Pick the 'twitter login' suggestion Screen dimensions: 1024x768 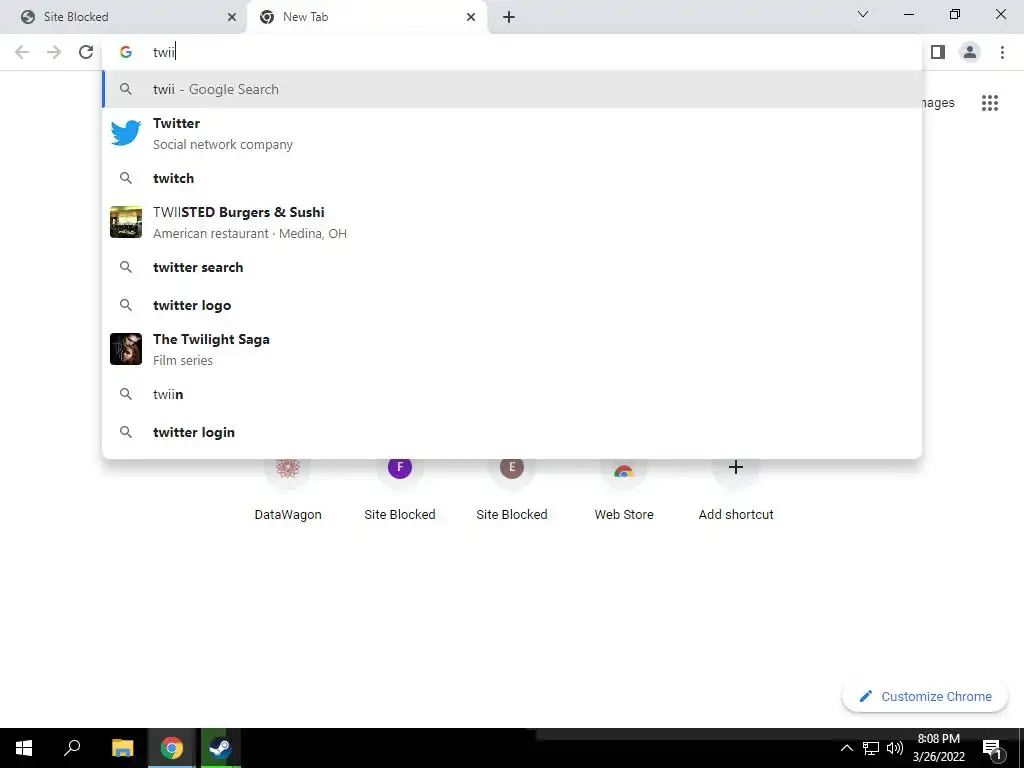pyautogui.click(x=512, y=432)
